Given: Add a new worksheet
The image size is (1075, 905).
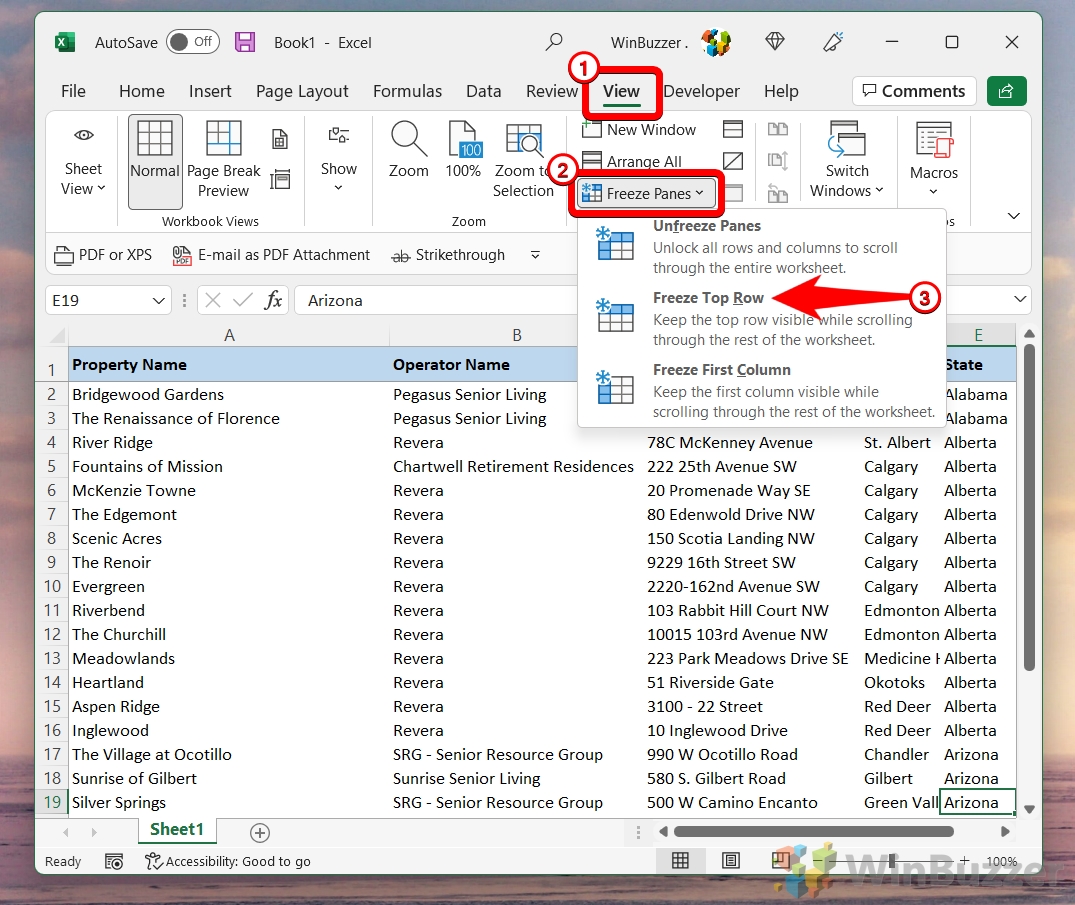Looking at the screenshot, I should (259, 831).
